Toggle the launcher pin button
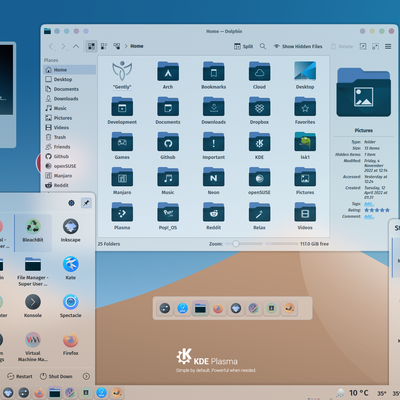Image resolution: width=400 pixels, height=400 pixels. [x=86, y=203]
